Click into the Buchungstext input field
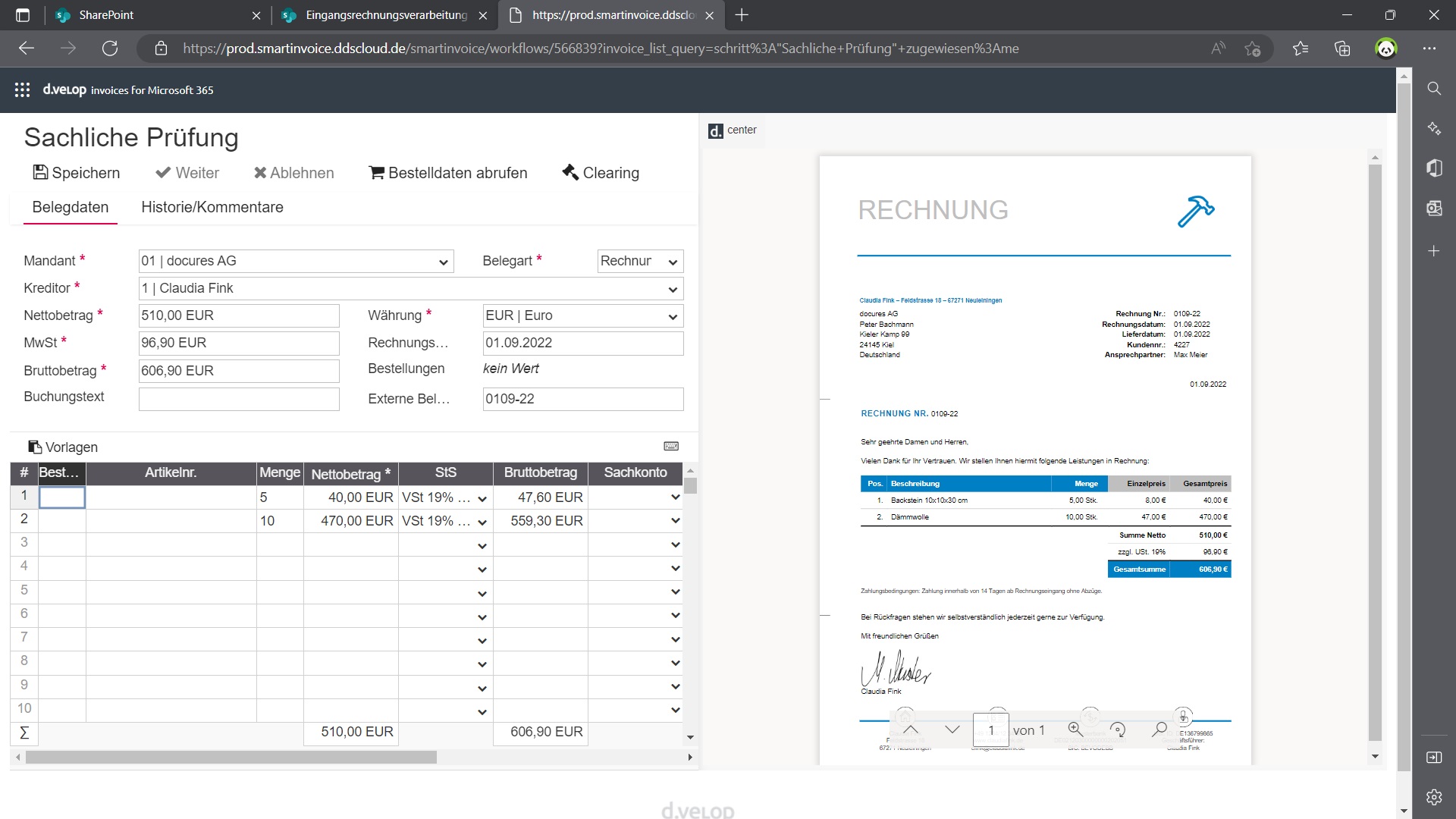This screenshot has width=1456, height=819. (238, 399)
